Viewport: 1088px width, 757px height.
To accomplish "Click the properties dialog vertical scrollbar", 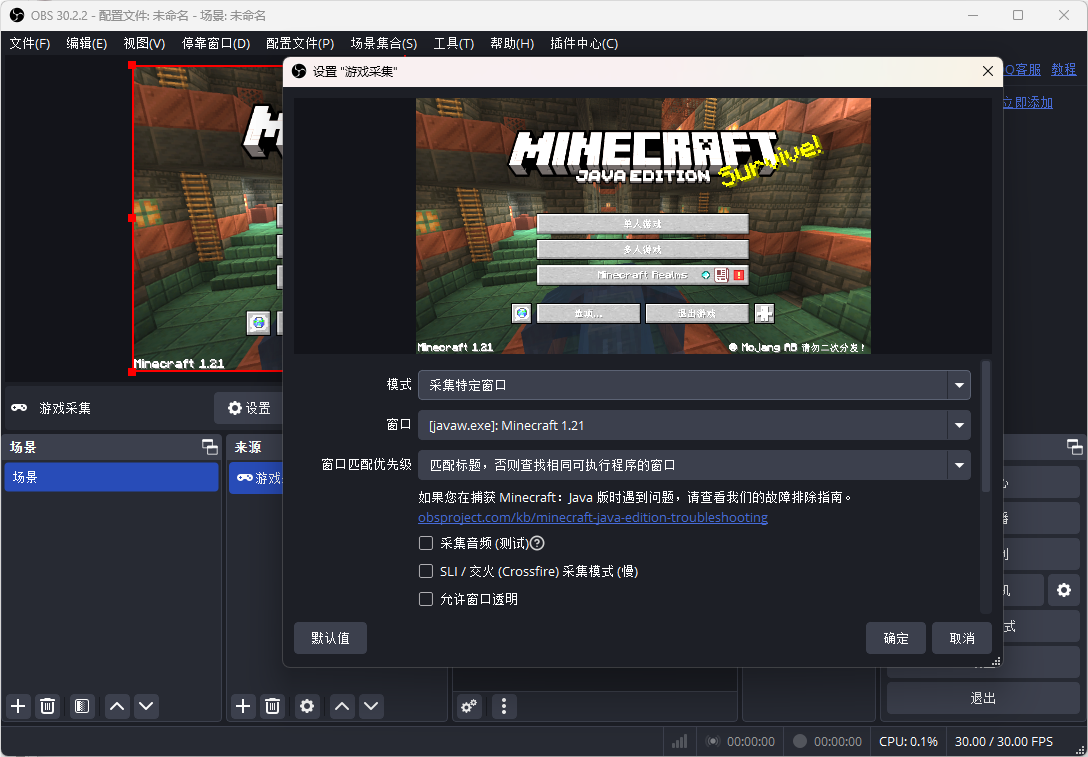I will point(986,427).
